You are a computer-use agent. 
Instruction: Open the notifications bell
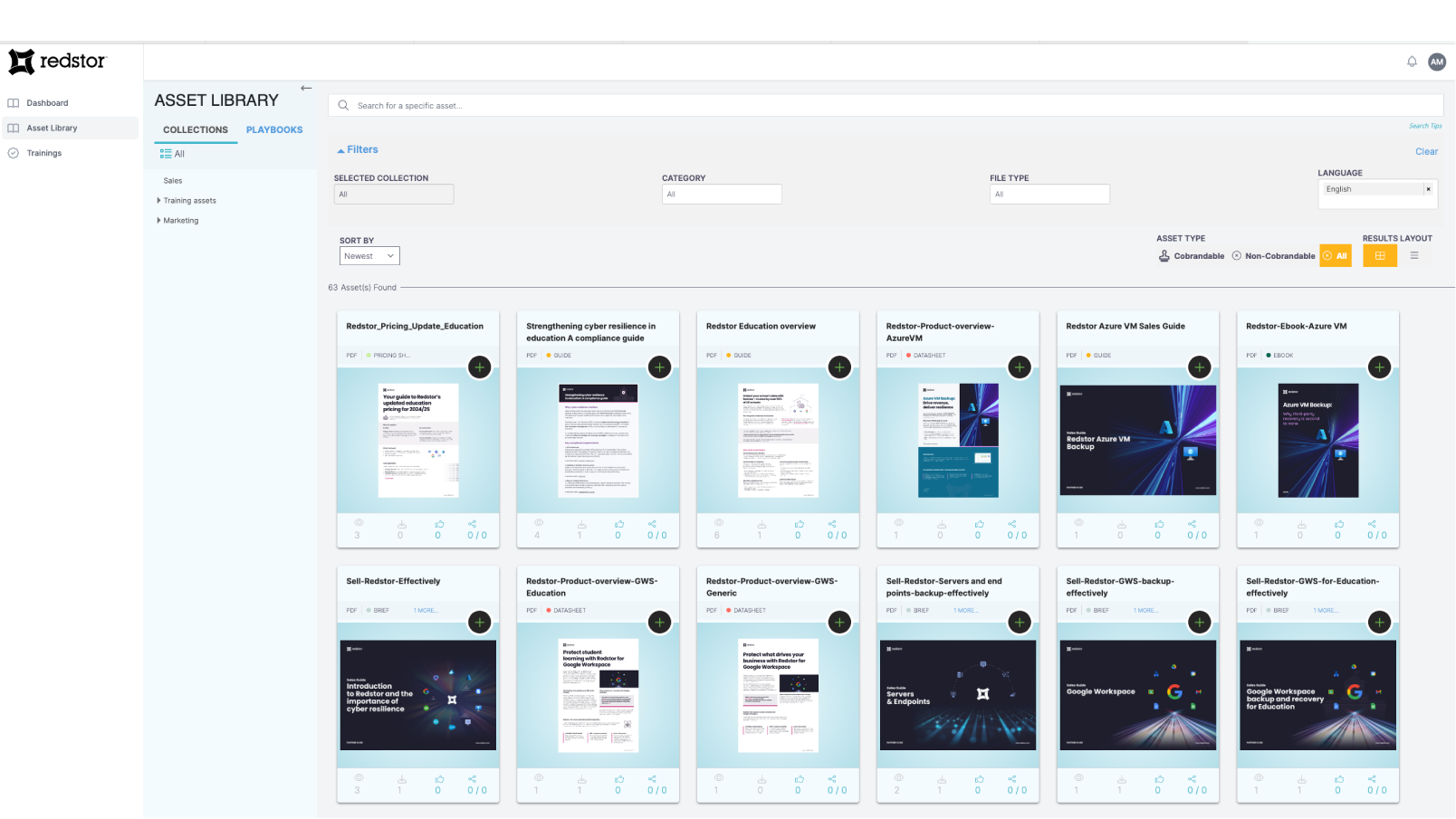1412,62
